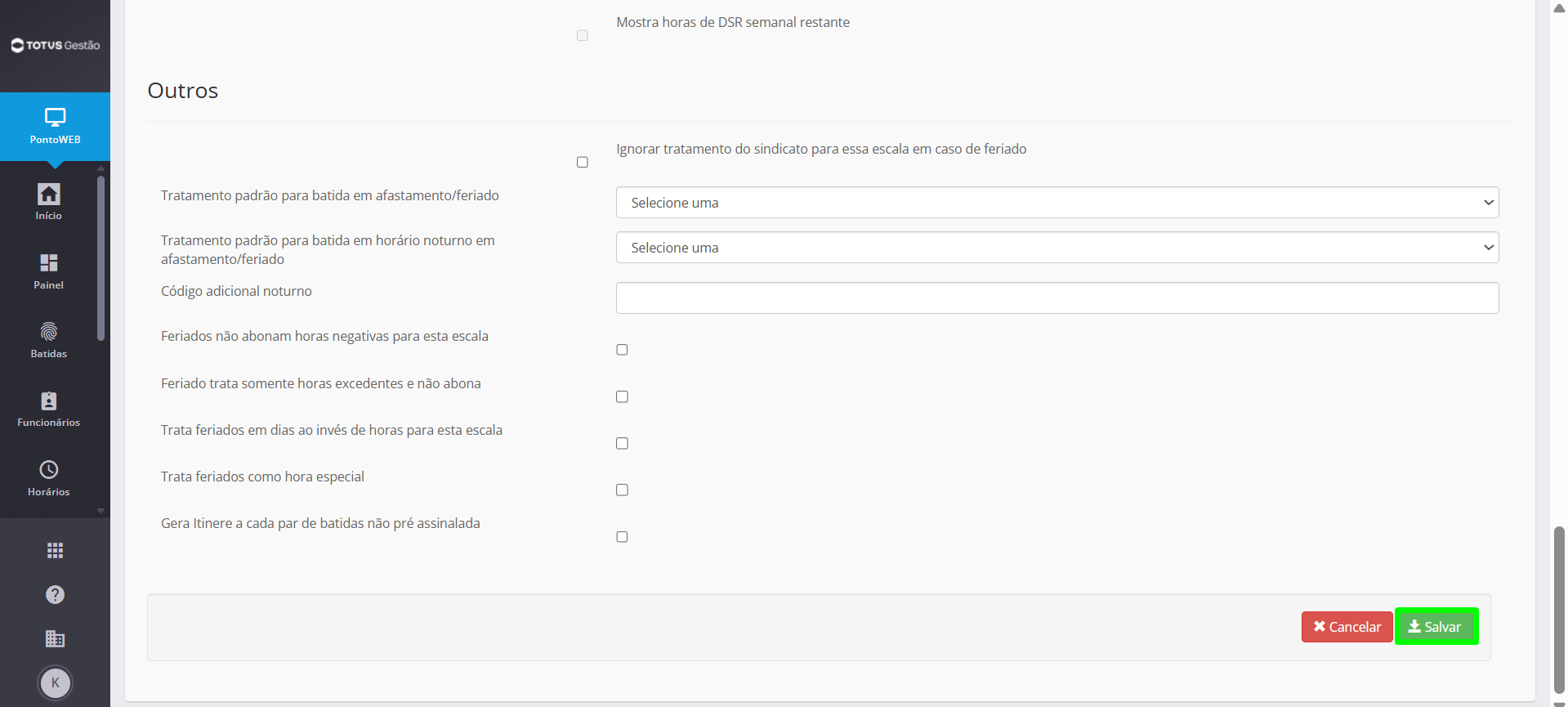This screenshot has width=1568, height=707.
Task: Open the company building icon
Action: click(55, 639)
